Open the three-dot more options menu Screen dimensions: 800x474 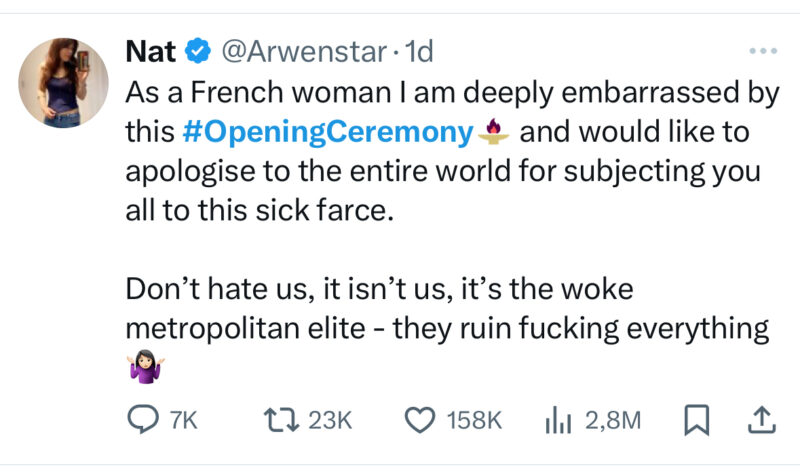click(762, 51)
